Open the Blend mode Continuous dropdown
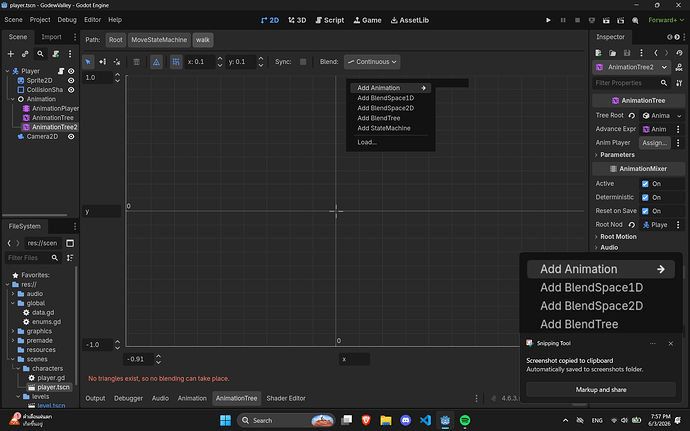Screen dimensions: 690x431 [x=372, y=62]
